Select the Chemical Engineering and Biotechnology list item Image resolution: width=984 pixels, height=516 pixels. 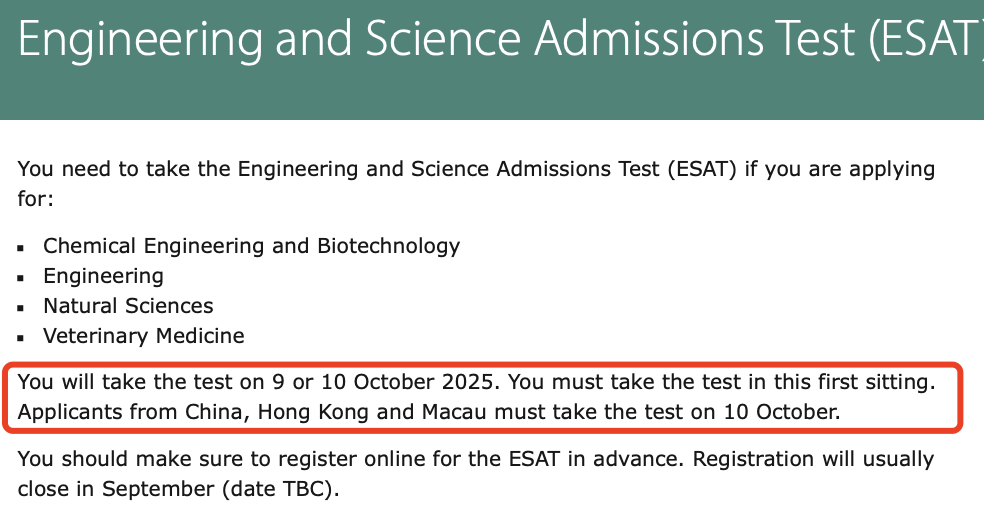[x=251, y=246]
